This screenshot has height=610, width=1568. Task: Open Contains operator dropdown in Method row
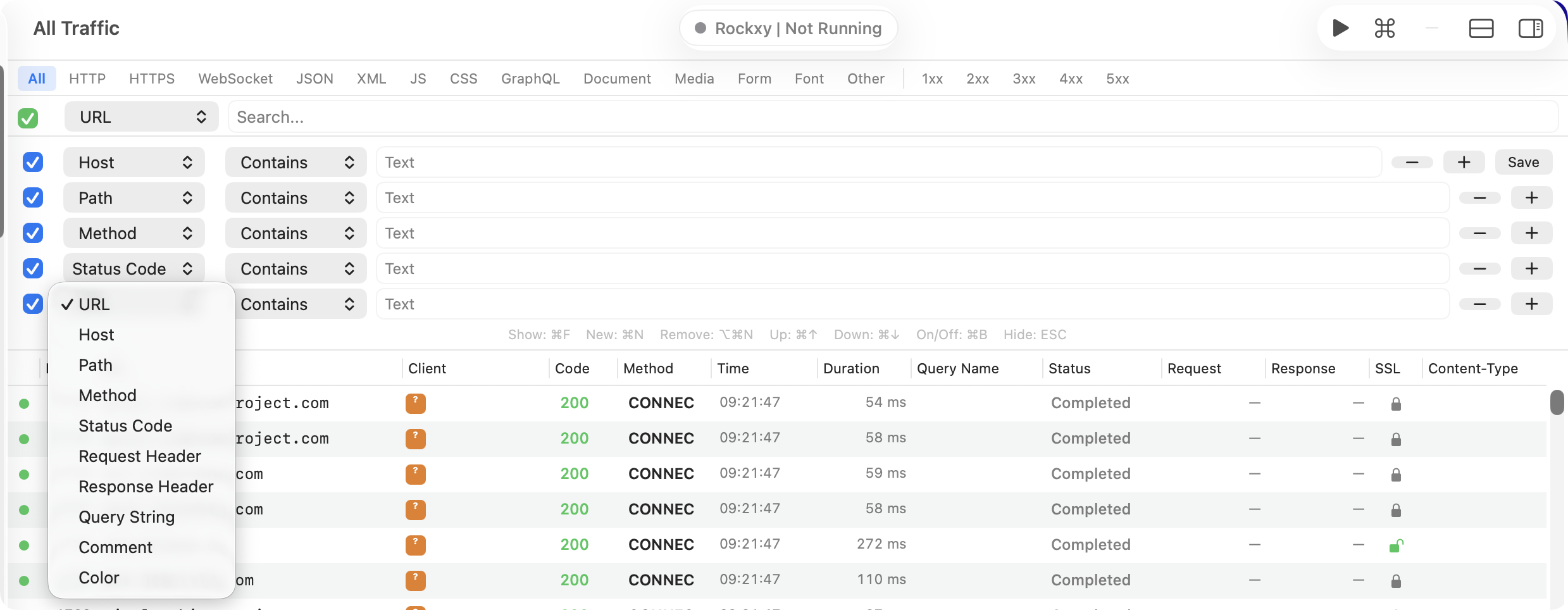(x=296, y=233)
